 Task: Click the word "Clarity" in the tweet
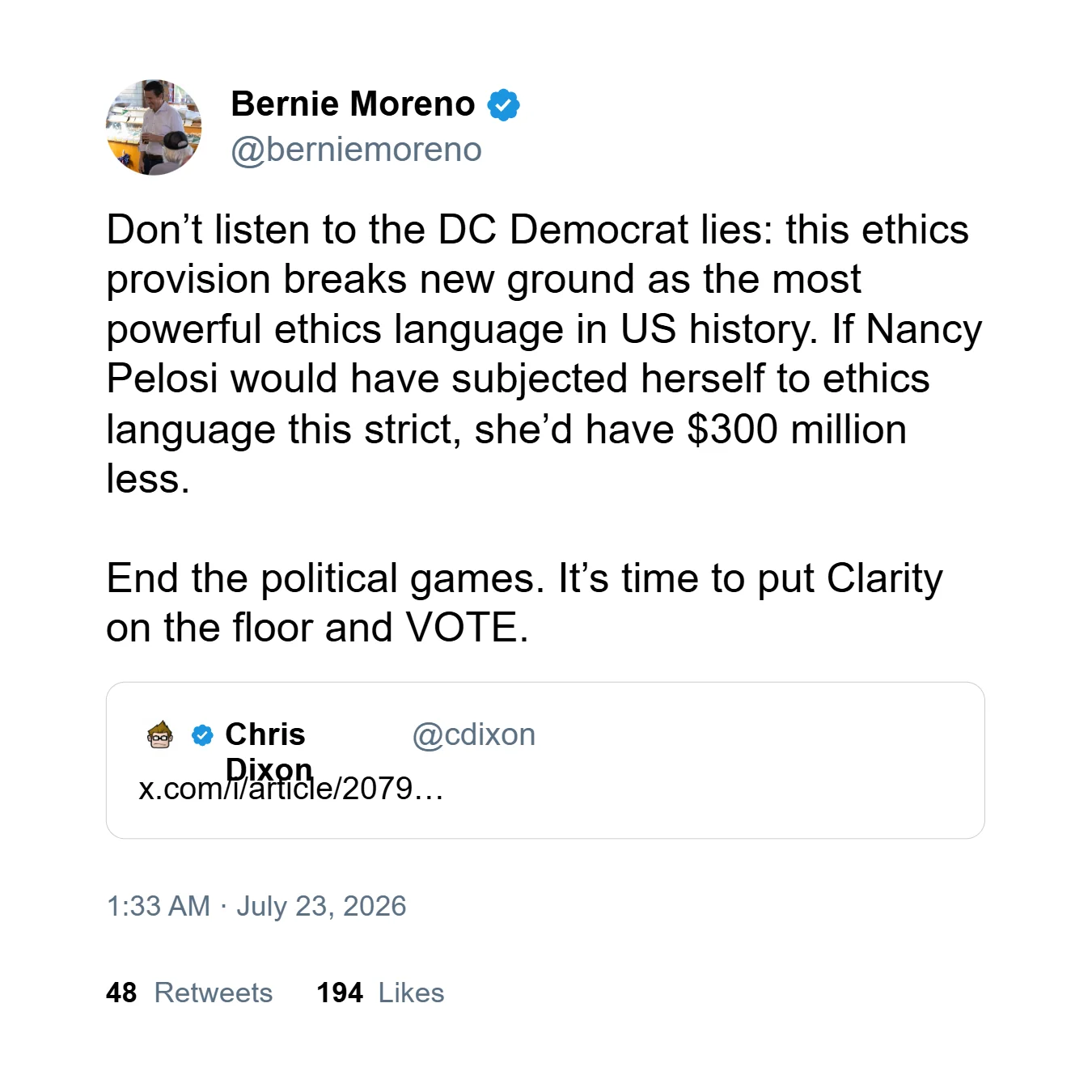[885, 579]
